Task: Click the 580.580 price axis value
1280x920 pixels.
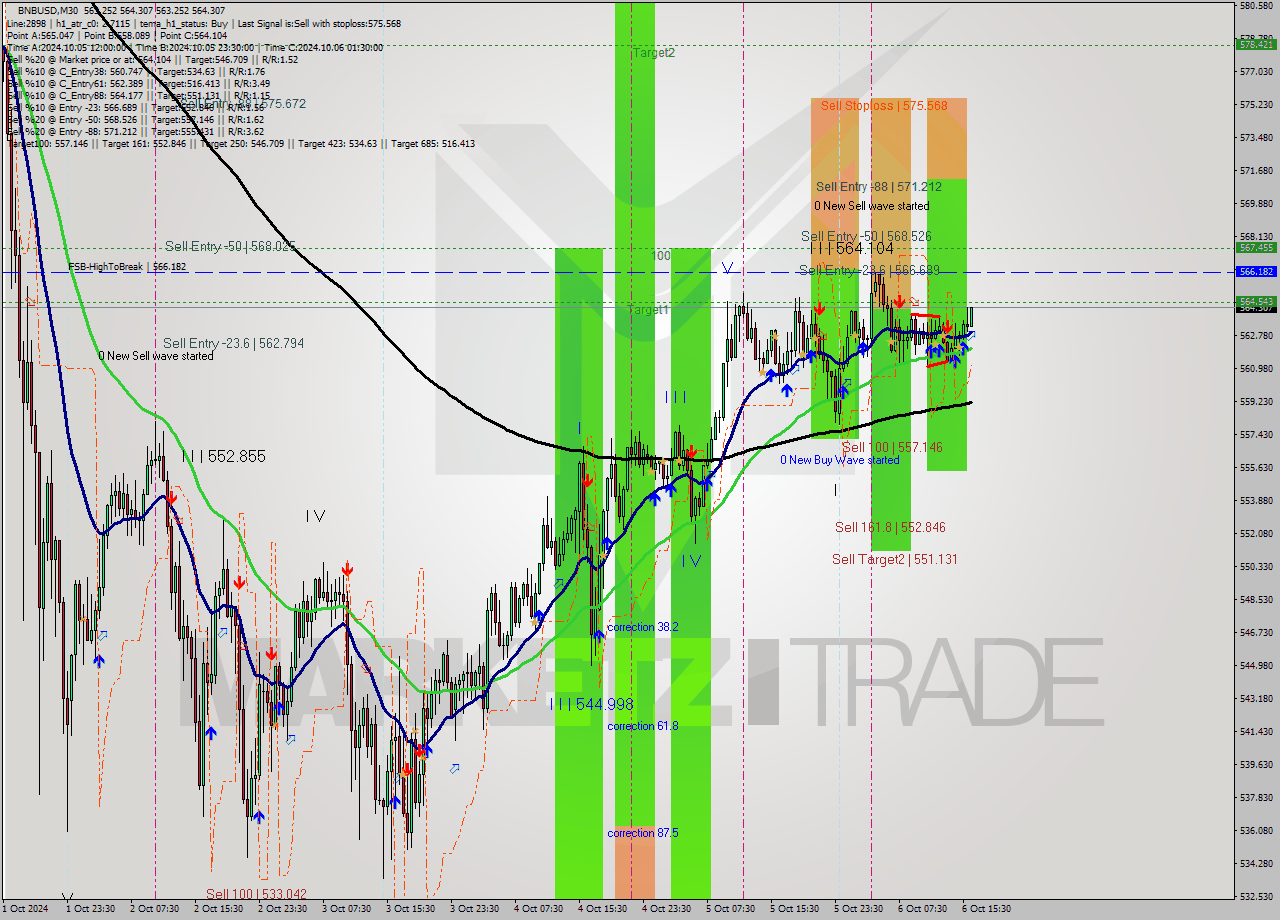Action: tap(1256, 5)
